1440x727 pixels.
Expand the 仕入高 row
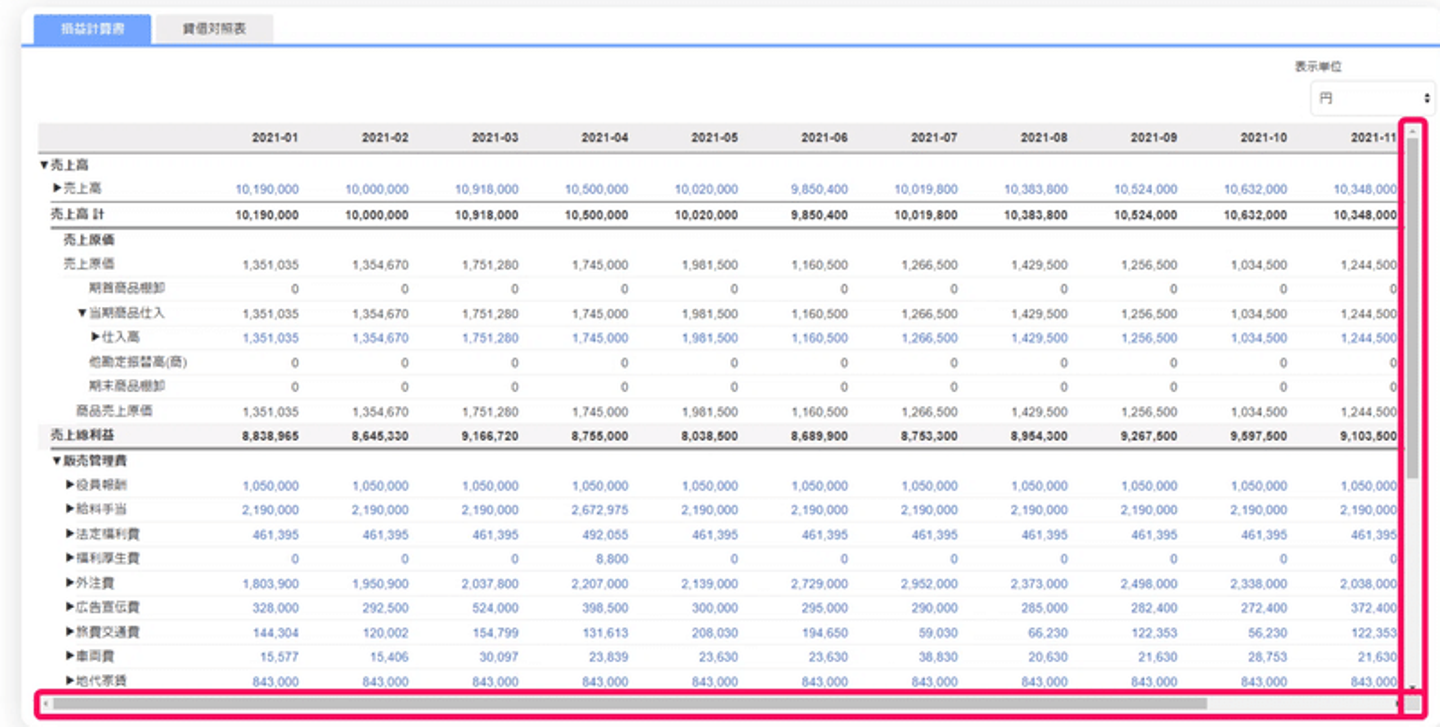click(x=96, y=338)
